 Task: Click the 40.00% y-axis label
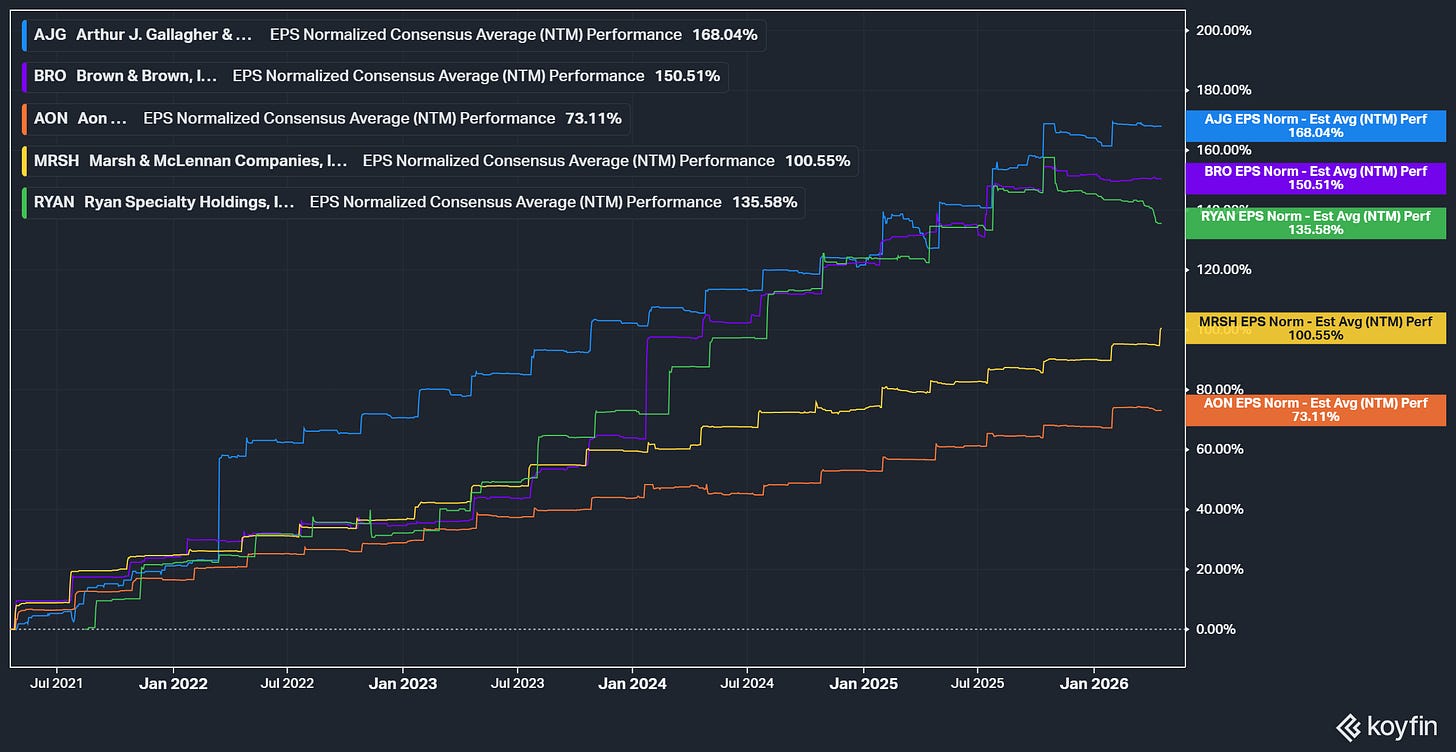[x=1220, y=509]
